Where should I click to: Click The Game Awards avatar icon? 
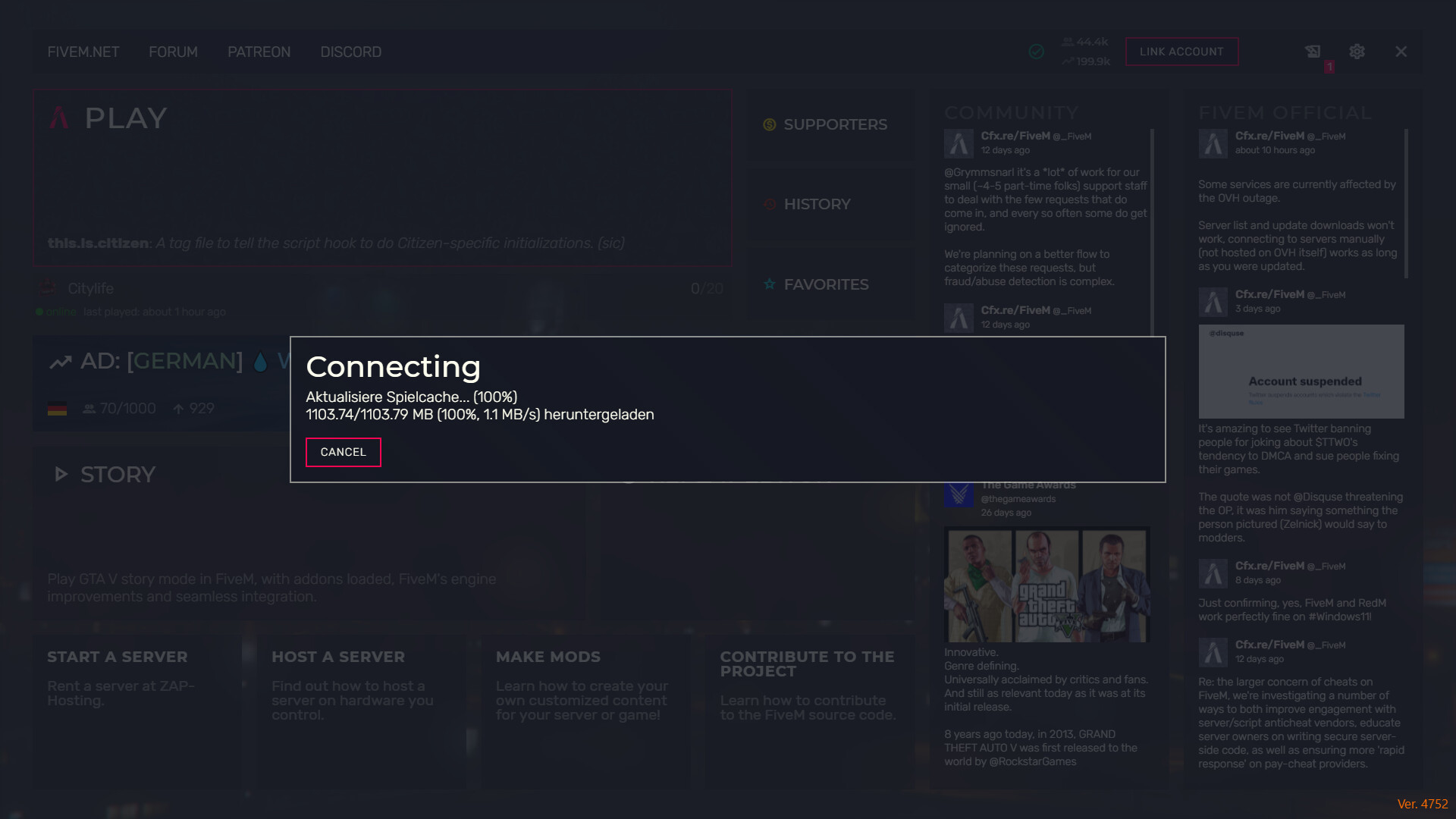click(x=959, y=496)
